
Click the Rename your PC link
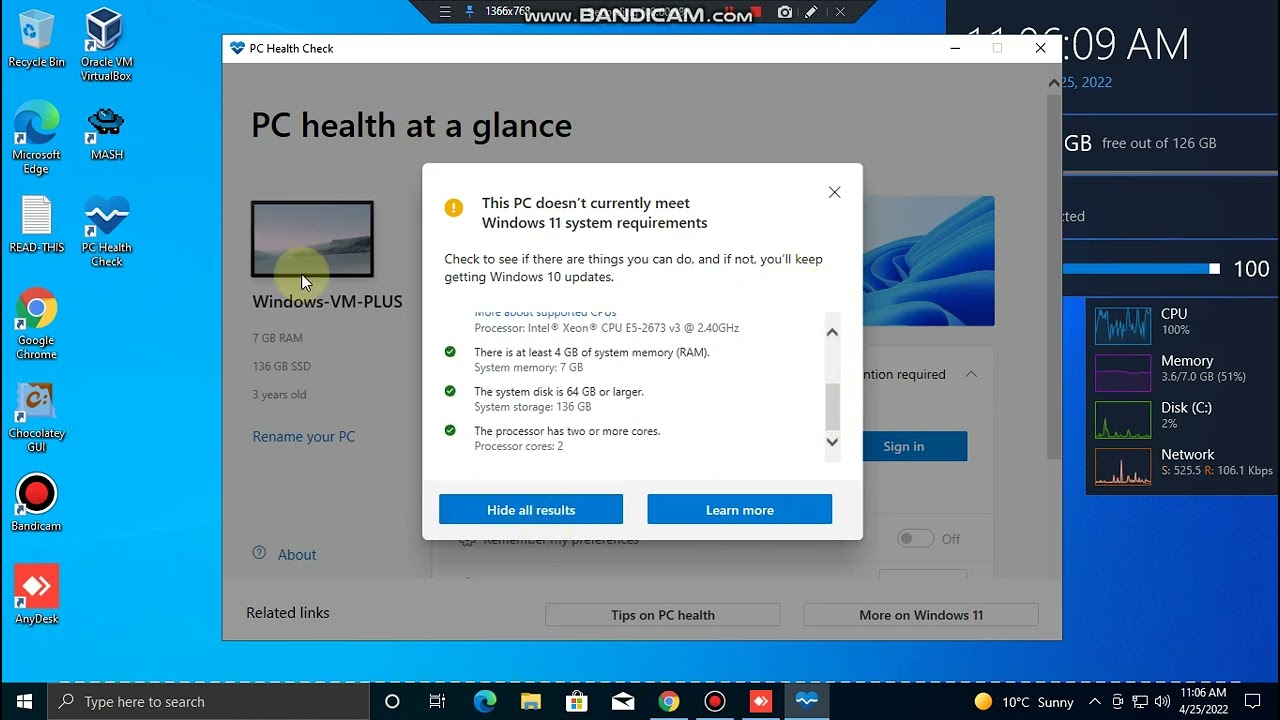(304, 436)
